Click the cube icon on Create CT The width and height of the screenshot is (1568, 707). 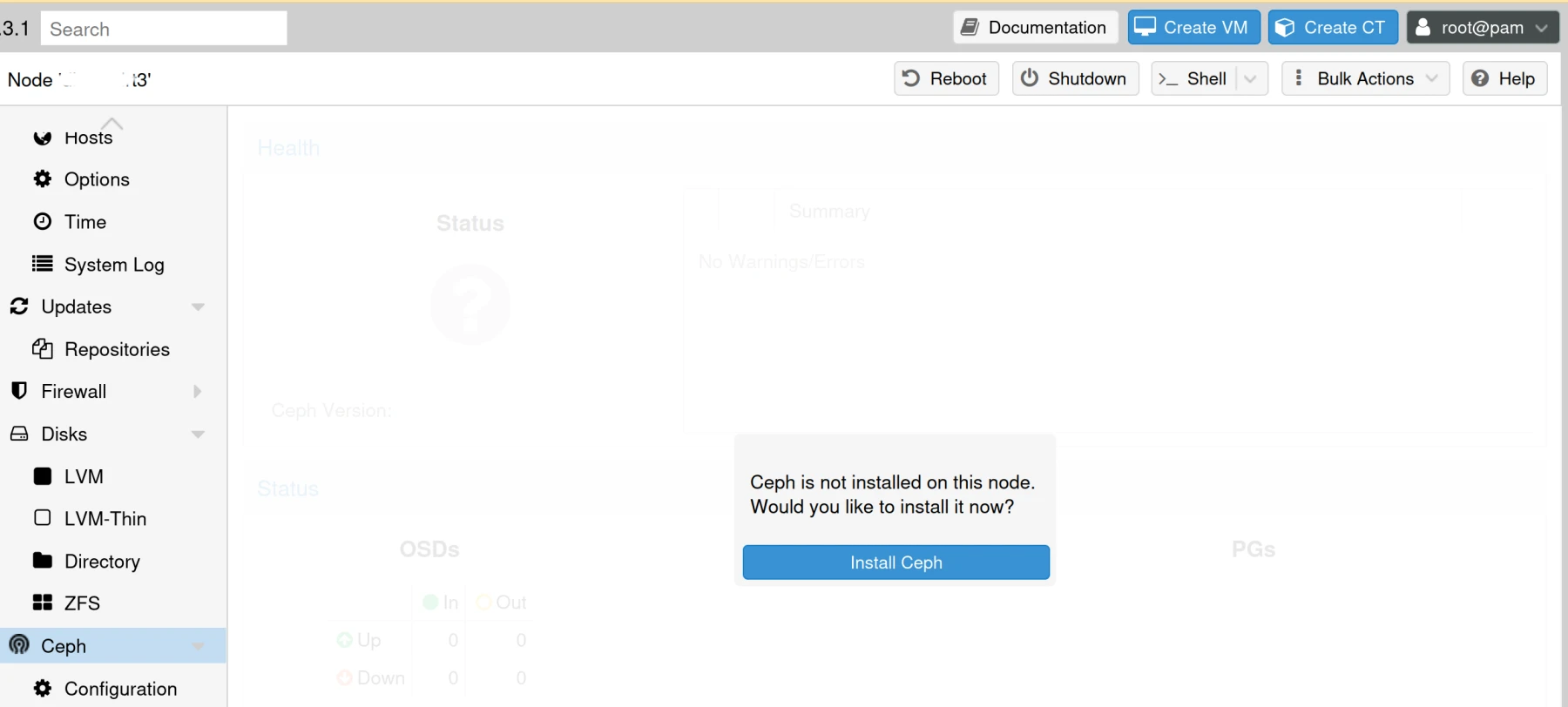(1284, 28)
